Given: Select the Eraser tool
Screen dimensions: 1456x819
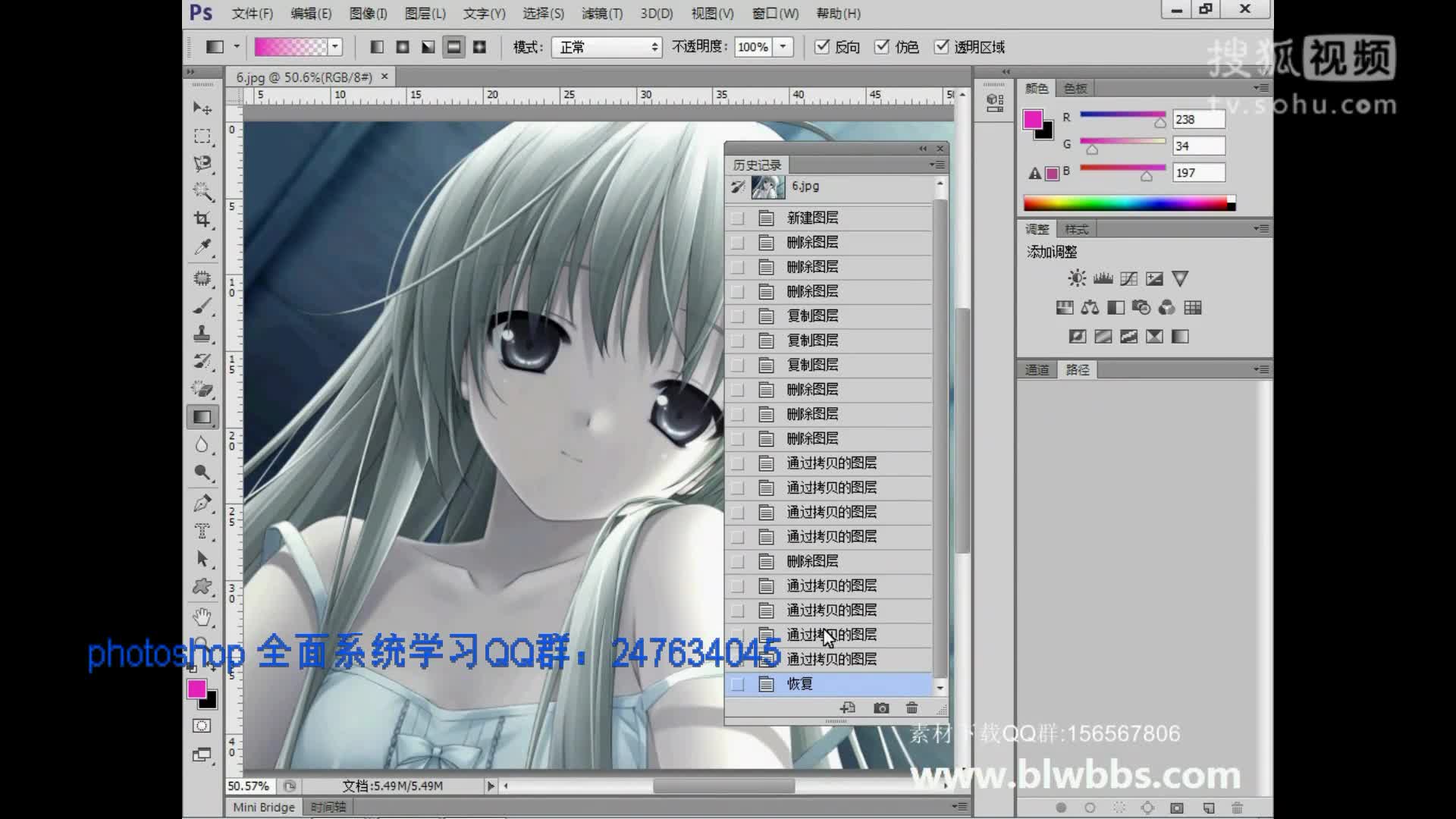Looking at the screenshot, I should pyautogui.click(x=202, y=389).
